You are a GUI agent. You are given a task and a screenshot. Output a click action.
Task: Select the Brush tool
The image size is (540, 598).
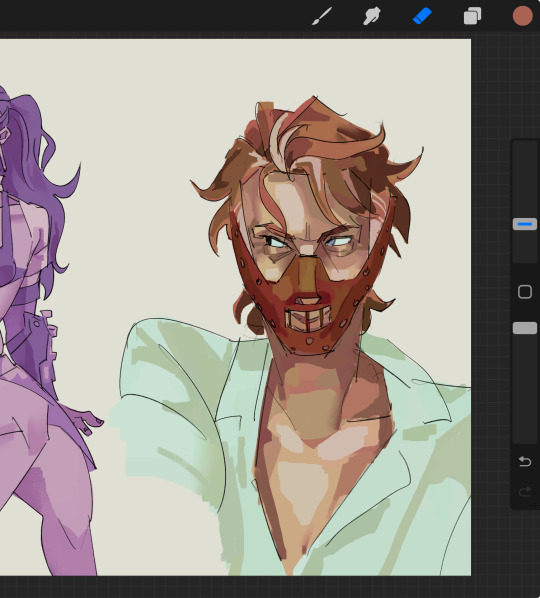pyautogui.click(x=322, y=16)
